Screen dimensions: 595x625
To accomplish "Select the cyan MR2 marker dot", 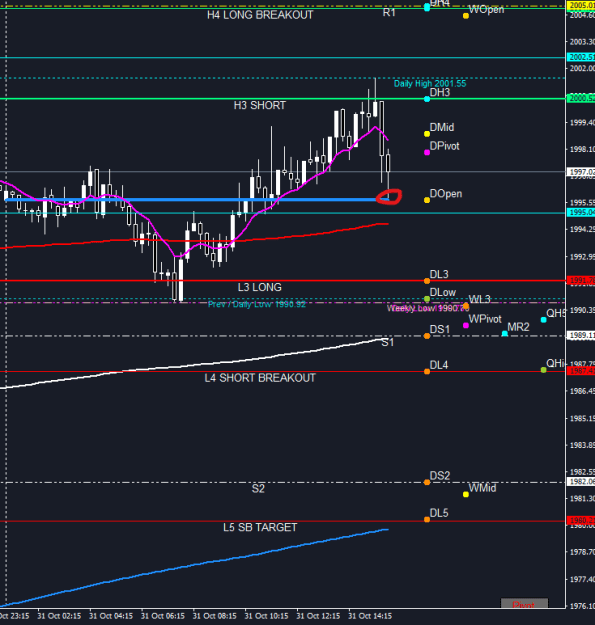I will click(x=505, y=333).
